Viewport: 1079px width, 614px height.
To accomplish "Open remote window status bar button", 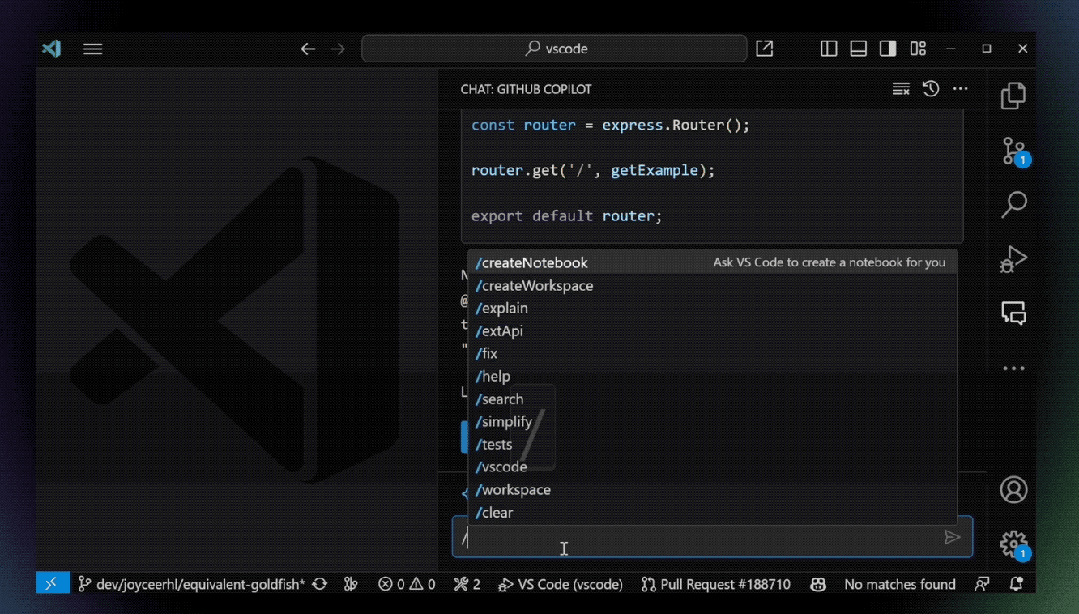I will point(52,584).
